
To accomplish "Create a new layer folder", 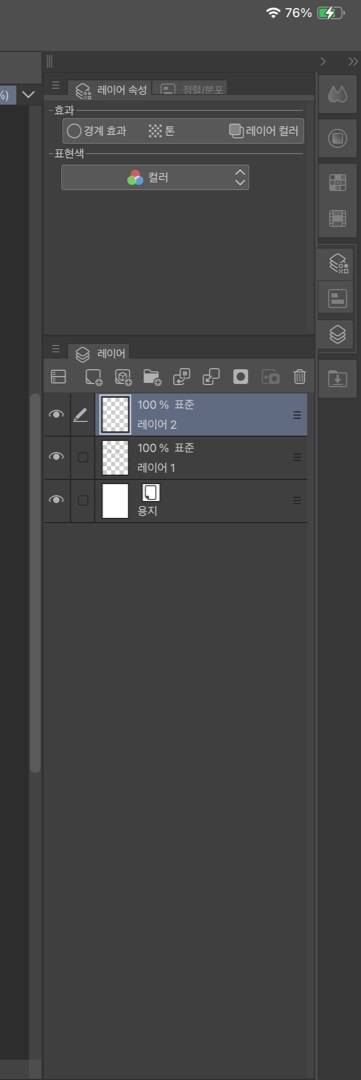I will pyautogui.click(x=152, y=377).
